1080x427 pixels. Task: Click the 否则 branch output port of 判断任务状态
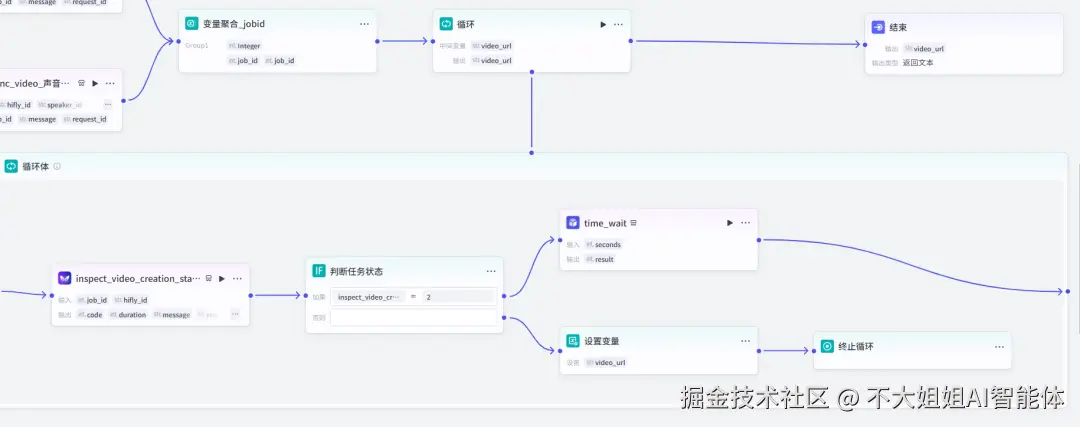tap(504, 317)
